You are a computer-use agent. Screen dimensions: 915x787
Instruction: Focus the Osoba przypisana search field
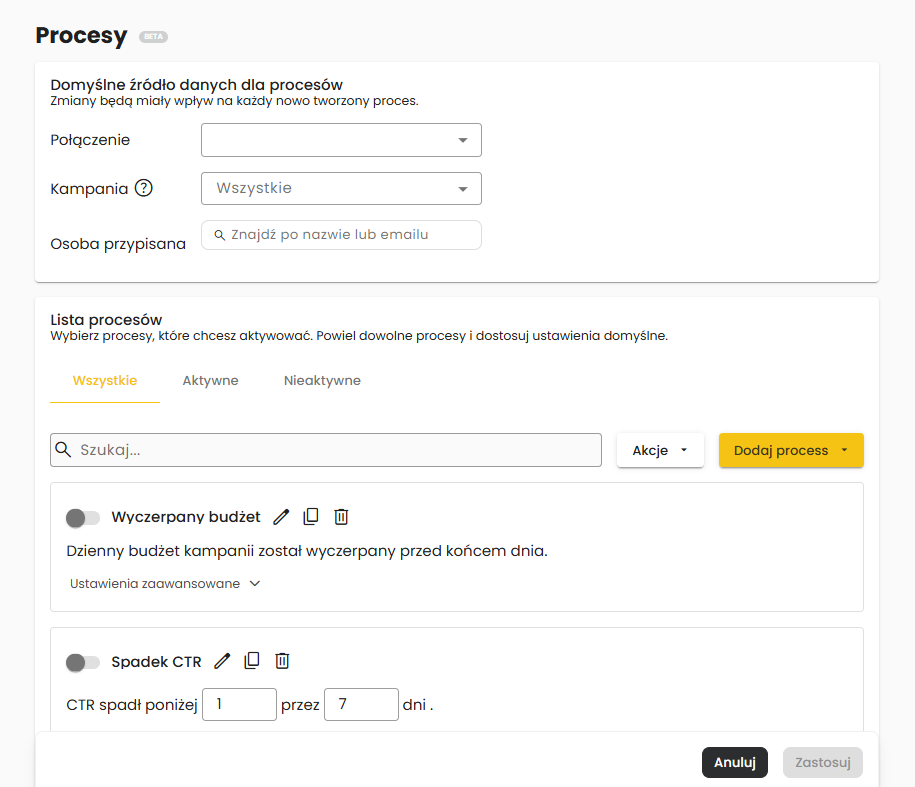pyautogui.click(x=341, y=235)
